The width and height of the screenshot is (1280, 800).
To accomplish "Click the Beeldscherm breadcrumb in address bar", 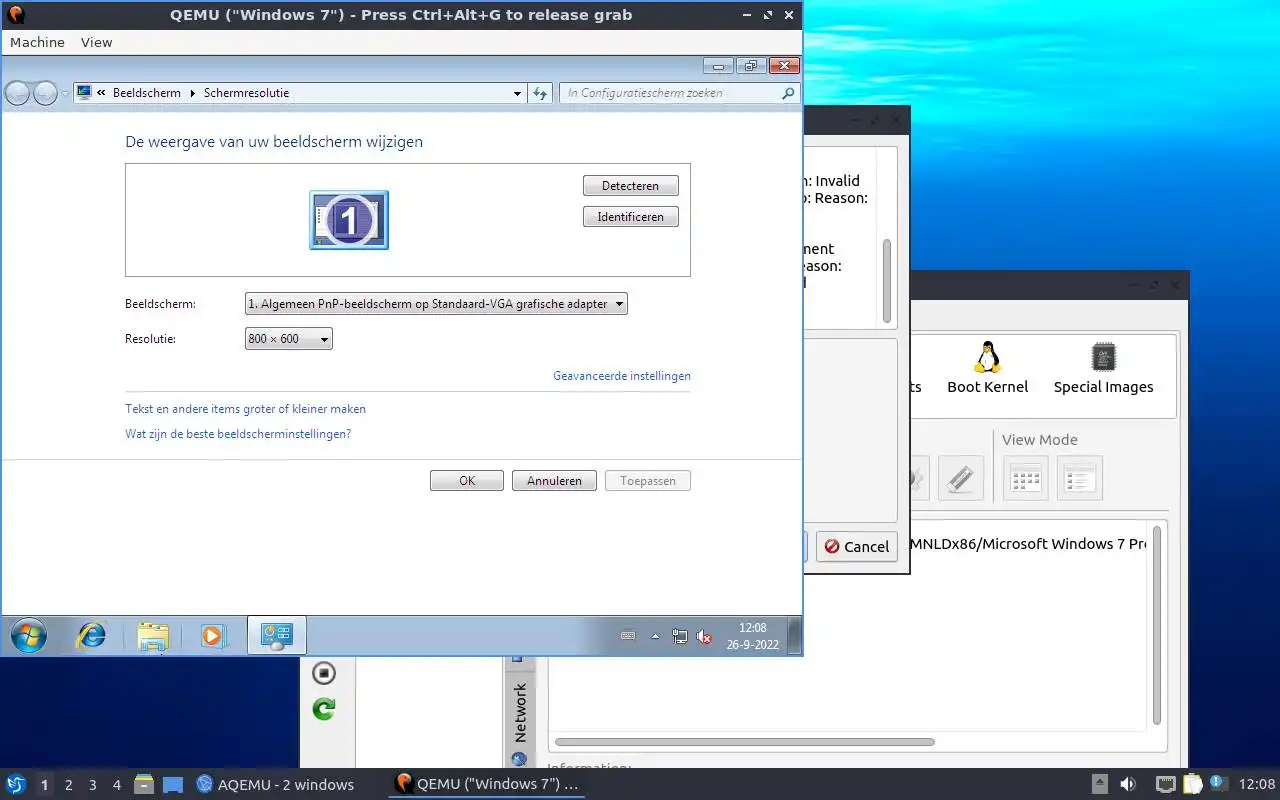I will 147,93.
